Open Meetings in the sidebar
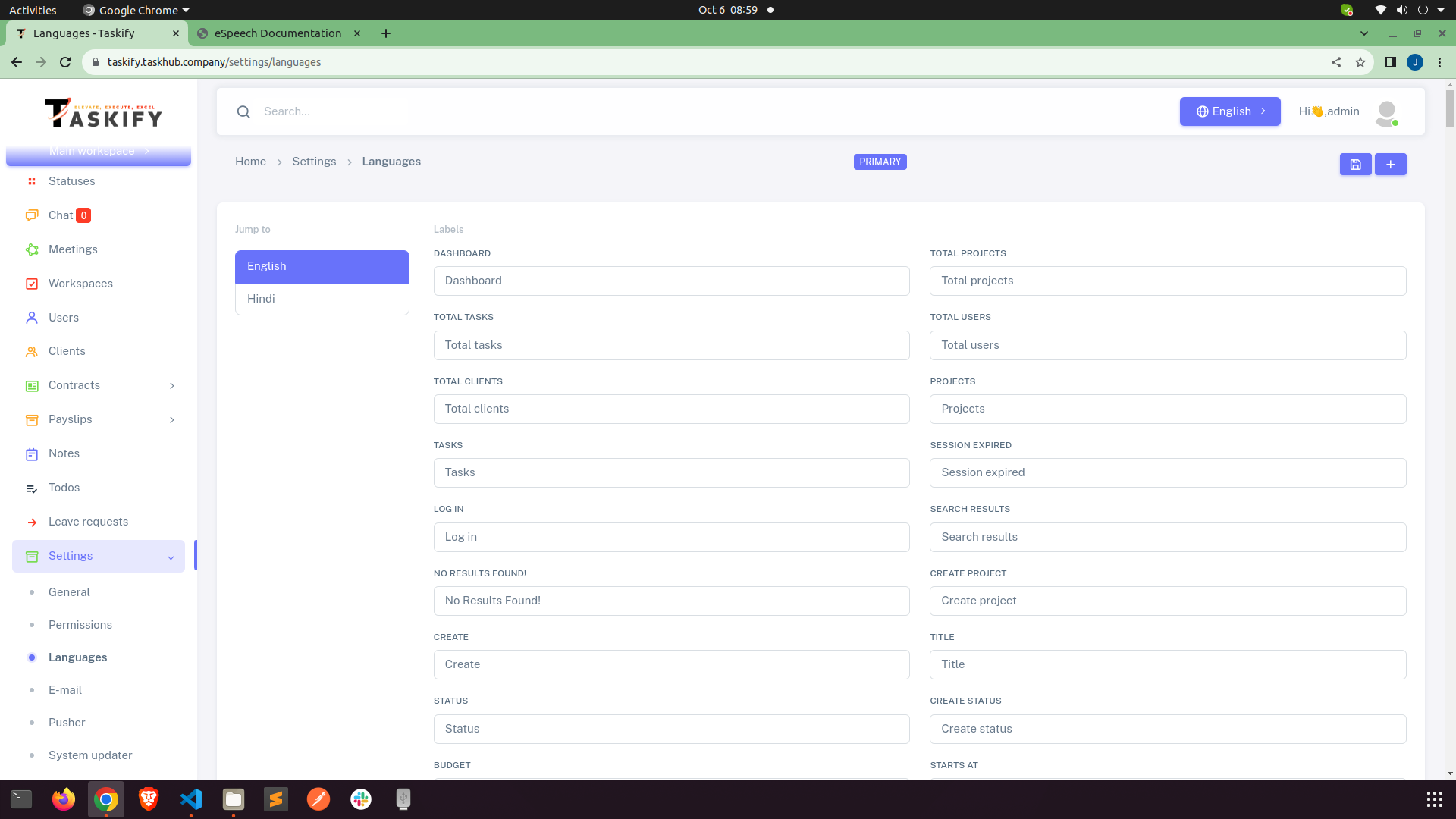 click(x=73, y=249)
